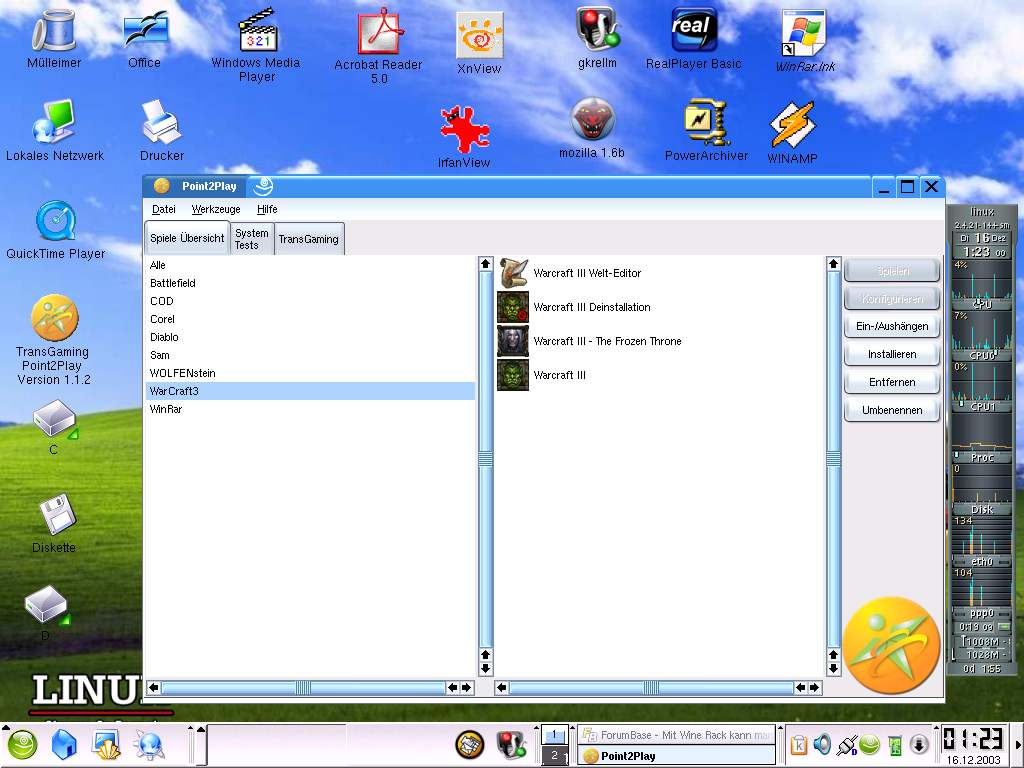
Task: Open the Werkzeuge menu
Action: (216, 209)
